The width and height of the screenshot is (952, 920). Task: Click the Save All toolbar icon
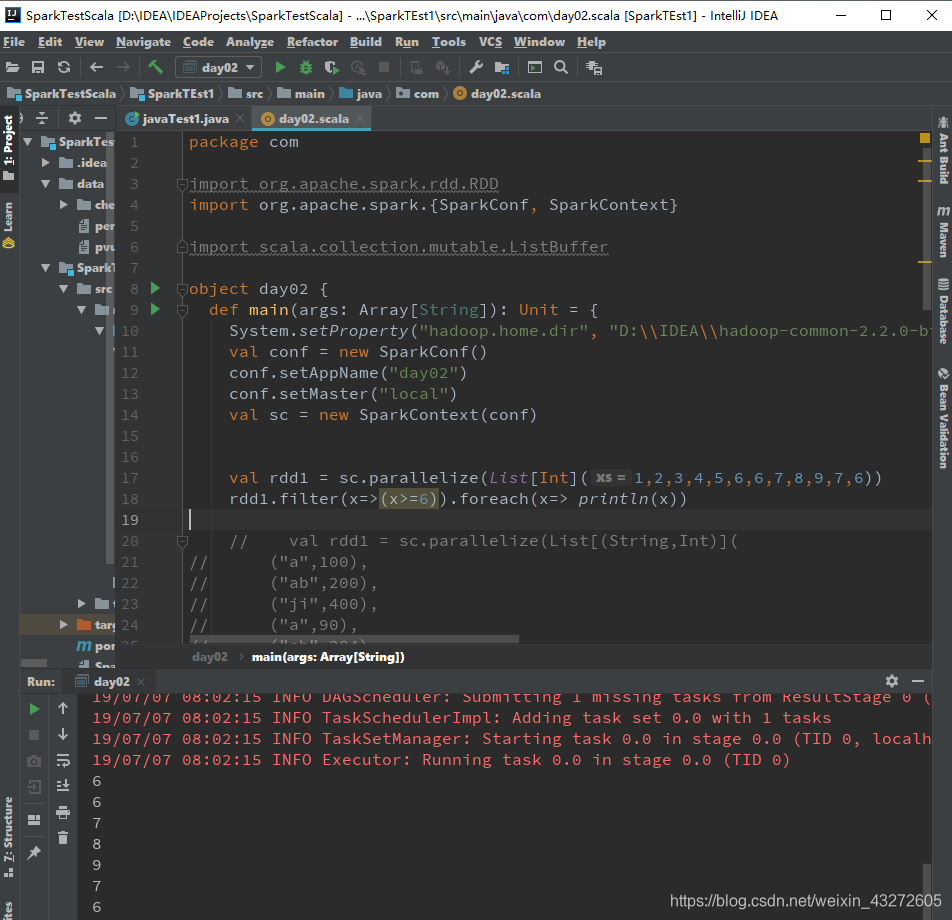click(x=38, y=67)
